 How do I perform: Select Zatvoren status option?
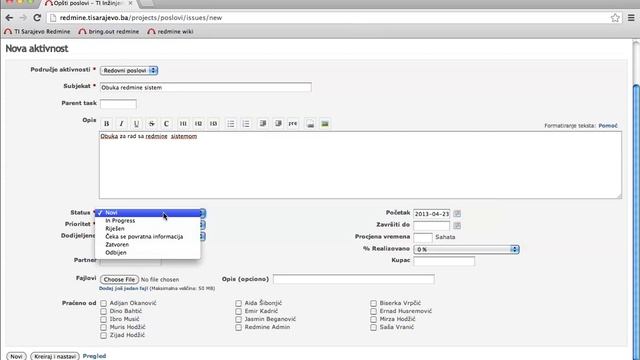(x=148, y=244)
